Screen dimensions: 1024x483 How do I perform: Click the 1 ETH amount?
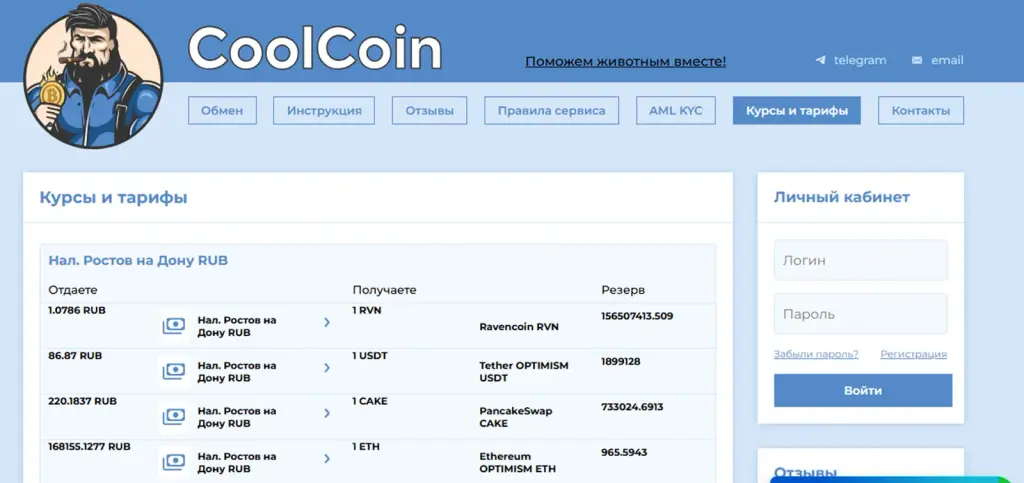[366, 446]
